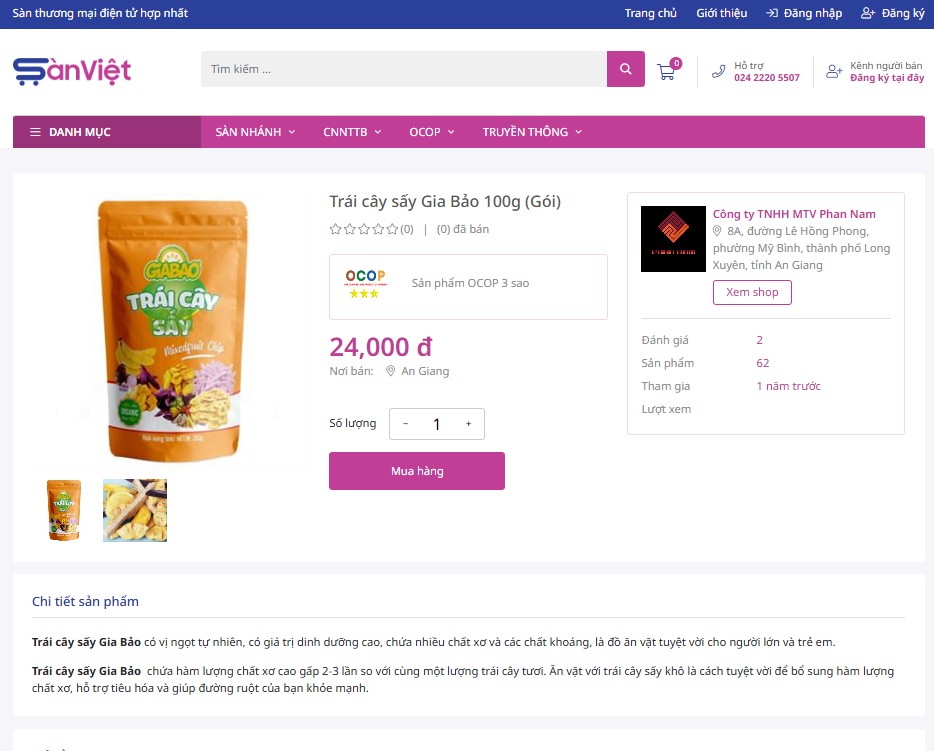Open the Xem shop button
Screen dimensions: 934x751
point(752,292)
